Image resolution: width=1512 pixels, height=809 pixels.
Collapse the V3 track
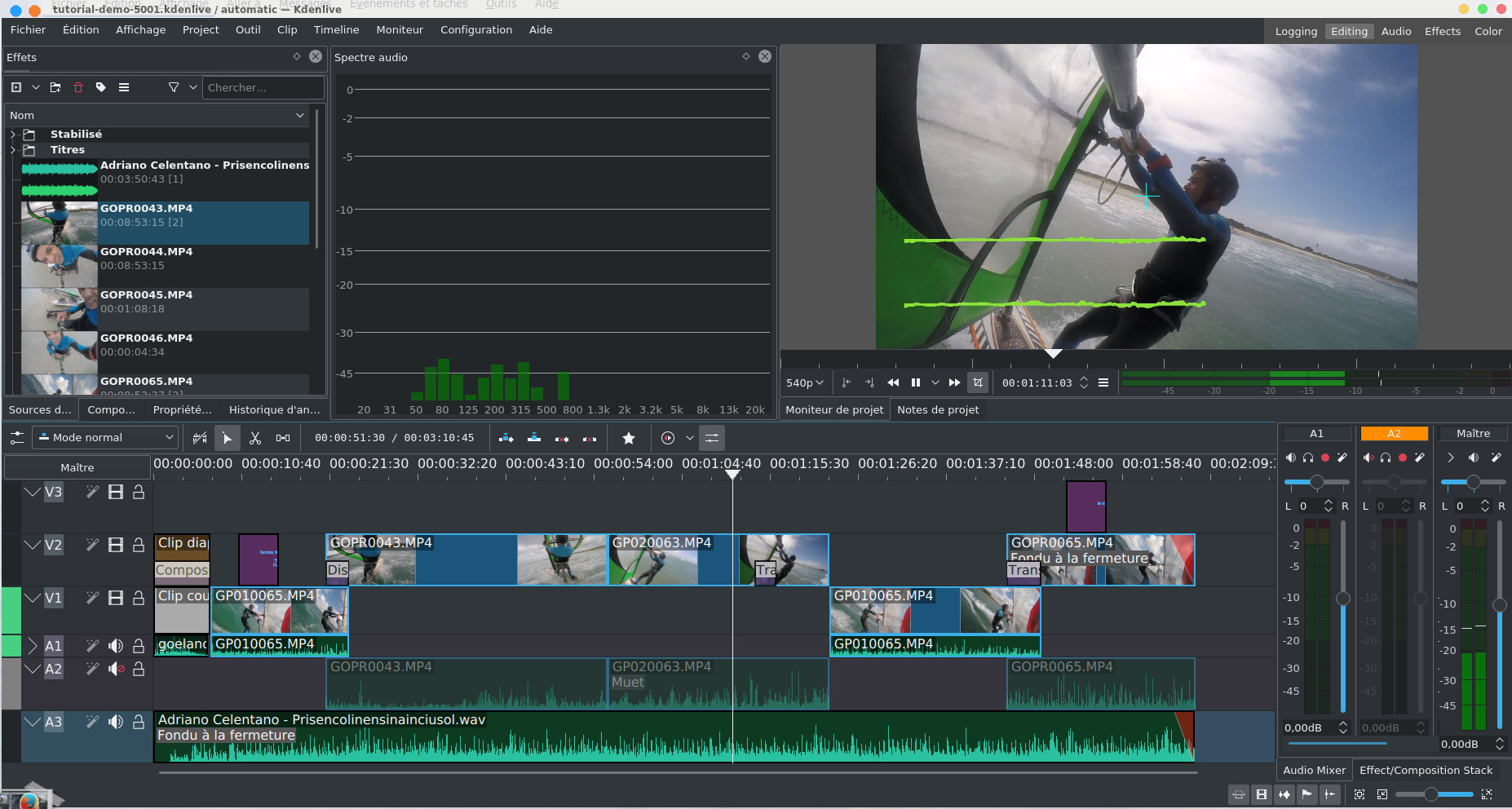(x=33, y=492)
